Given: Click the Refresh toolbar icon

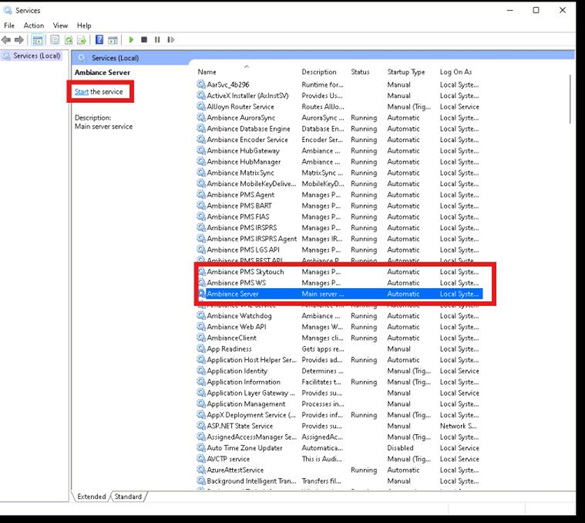Looking at the screenshot, I should coord(69,40).
